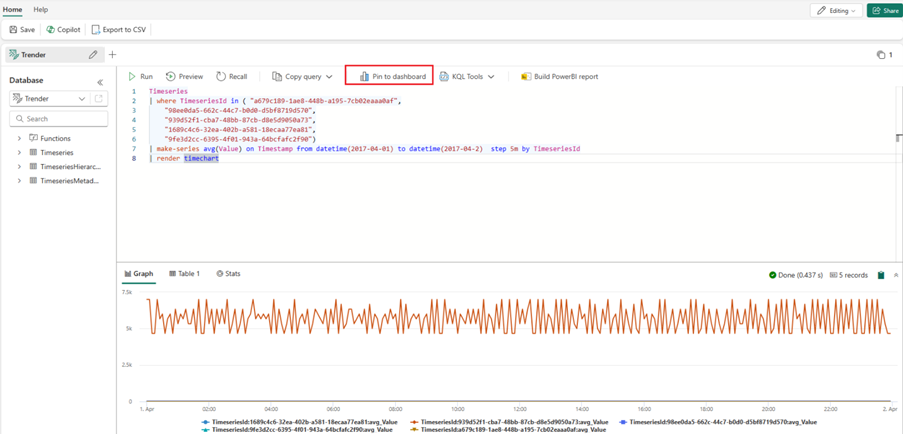The width and height of the screenshot is (903, 434).
Task: Toggle legend series a679c189-1ae8-448b avg_Value
Action: [x=510, y=429]
